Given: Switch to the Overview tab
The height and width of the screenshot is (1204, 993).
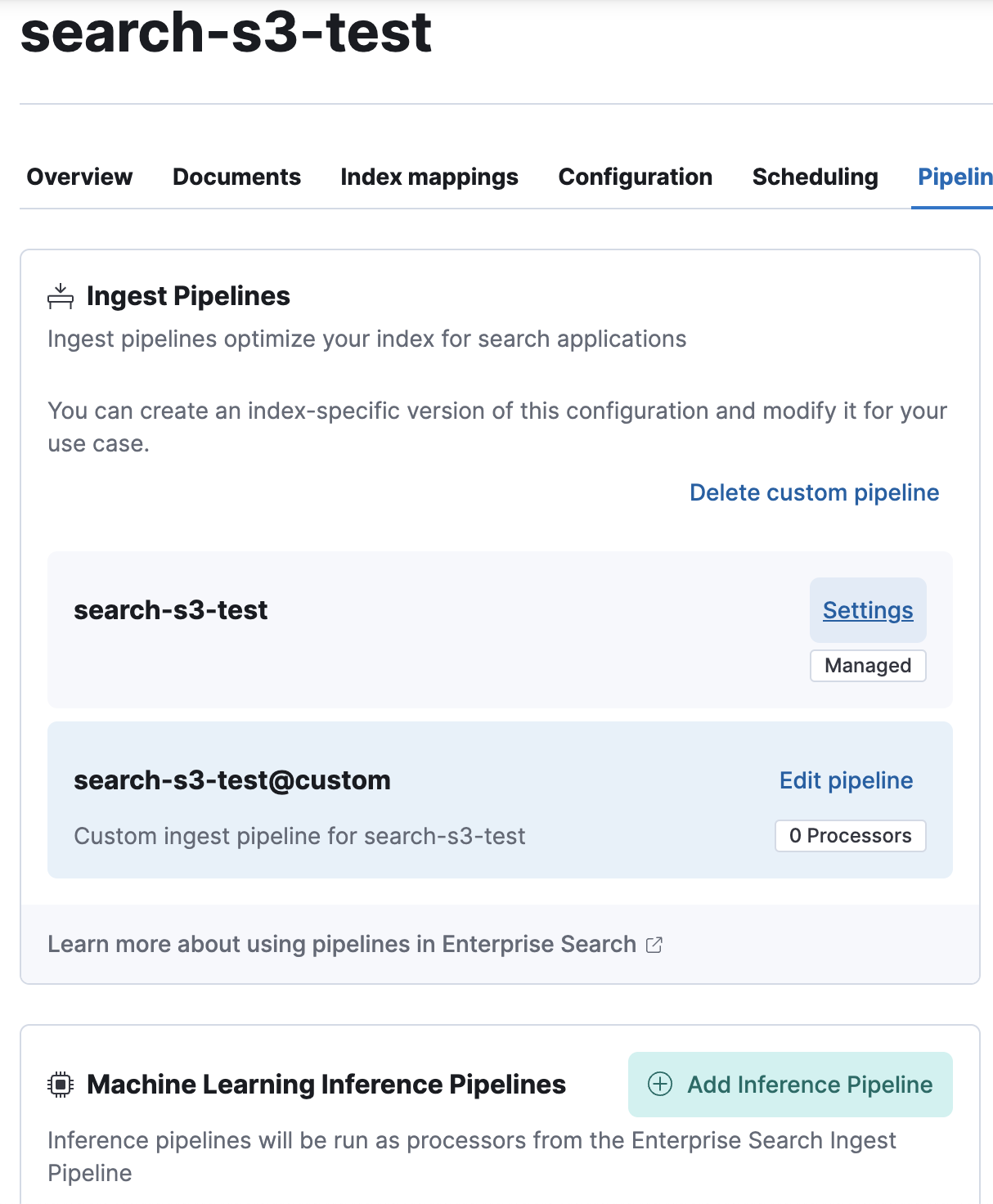Looking at the screenshot, I should coord(79,177).
